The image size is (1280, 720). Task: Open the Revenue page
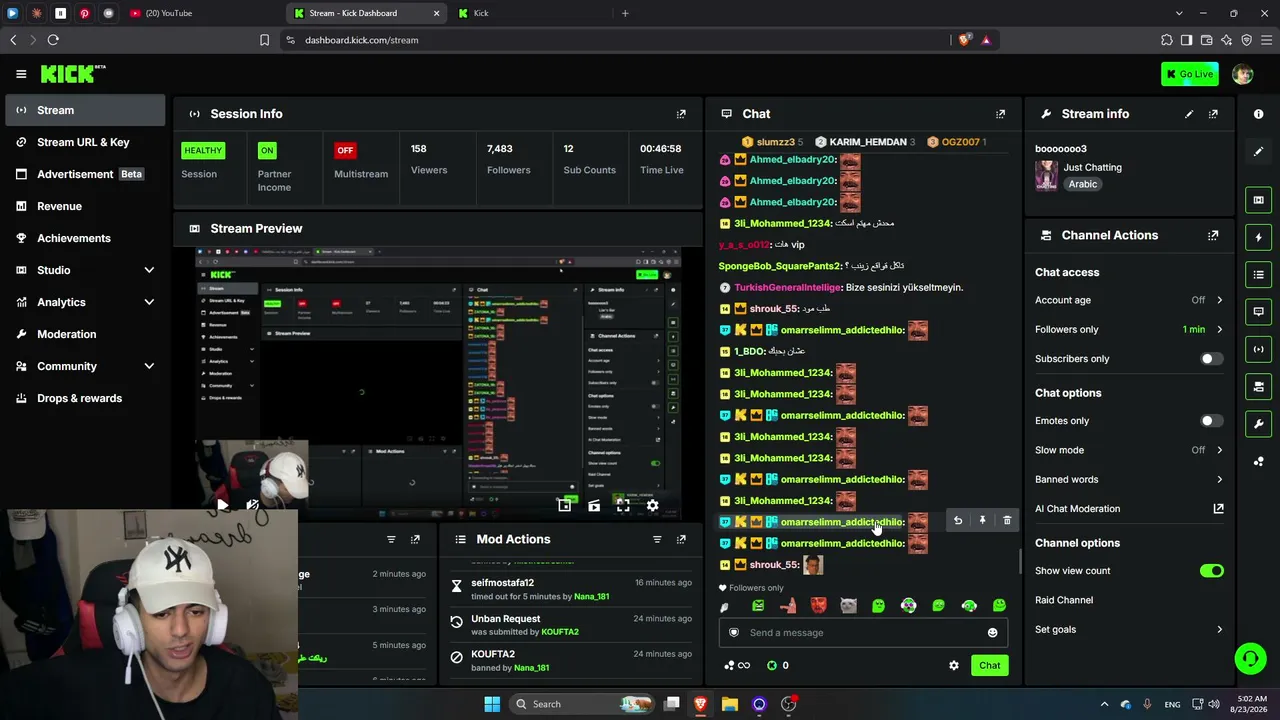[x=85, y=206]
